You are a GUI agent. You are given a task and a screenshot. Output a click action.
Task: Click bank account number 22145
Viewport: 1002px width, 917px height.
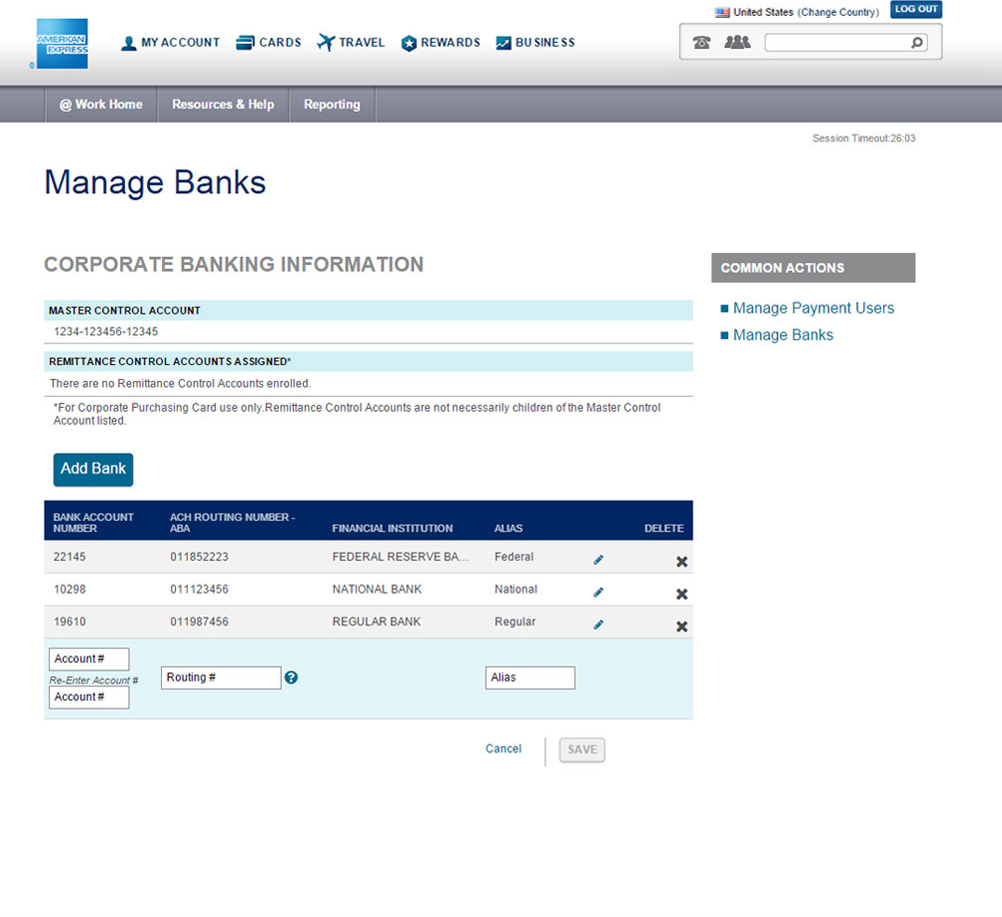[x=70, y=557]
